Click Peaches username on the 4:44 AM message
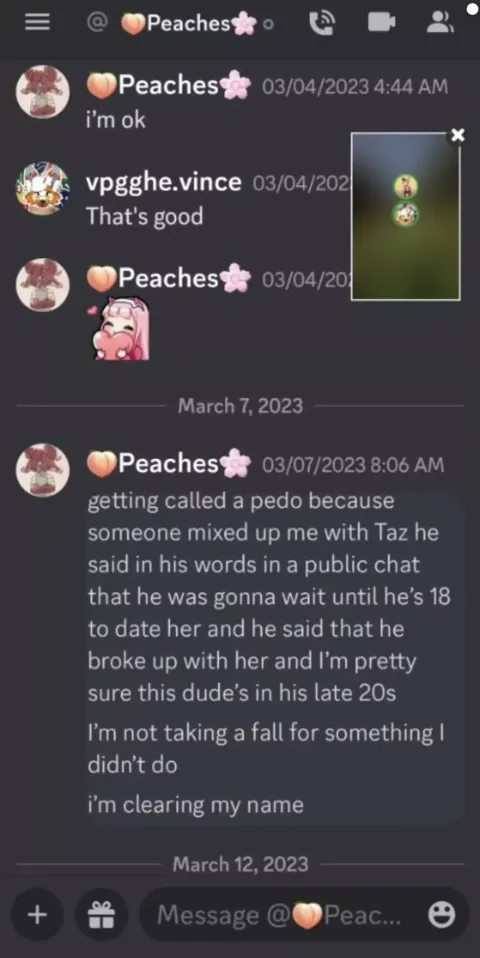The height and width of the screenshot is (958, 480). tap(169, 86)
